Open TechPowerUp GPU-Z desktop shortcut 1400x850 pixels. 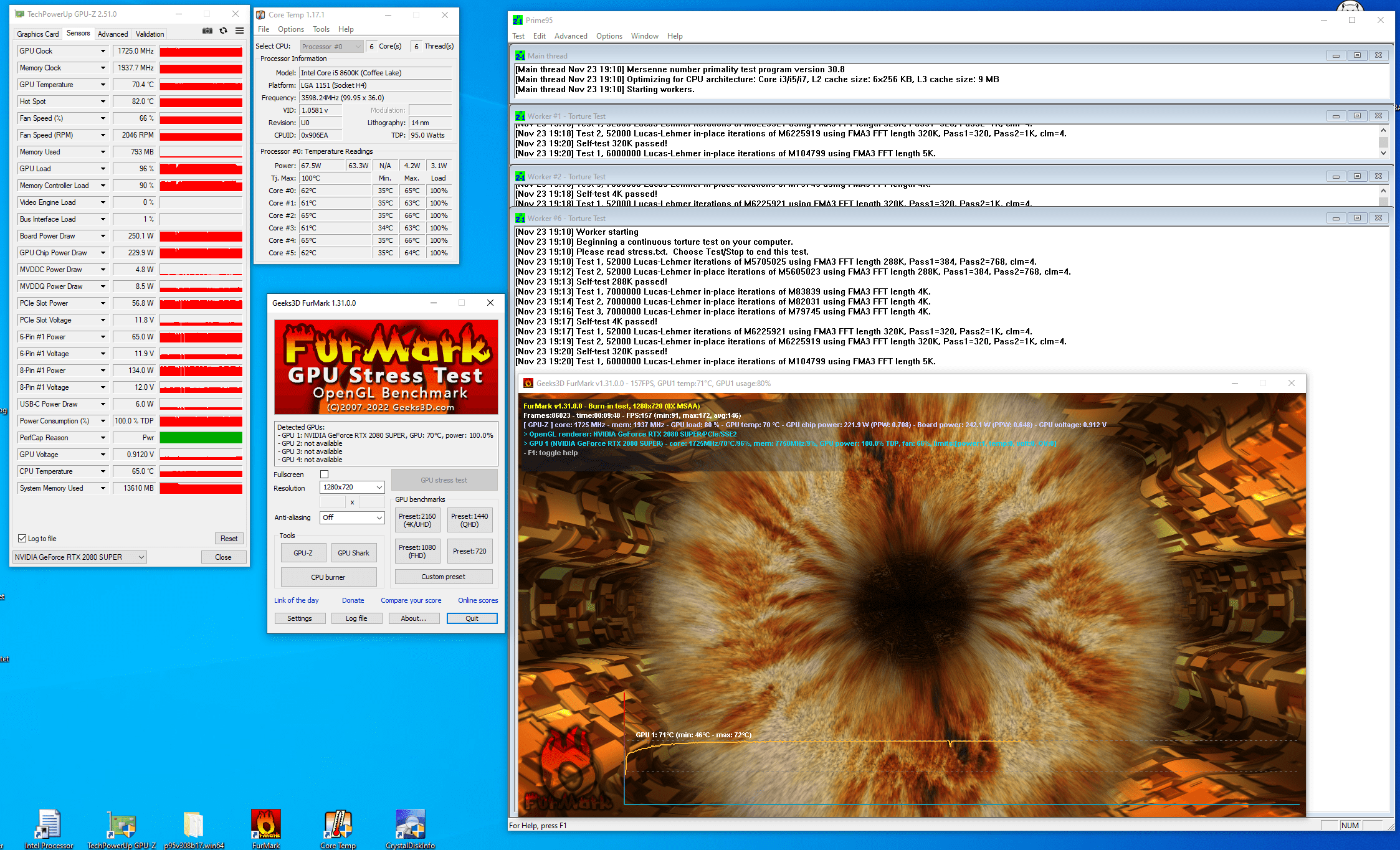121,824
